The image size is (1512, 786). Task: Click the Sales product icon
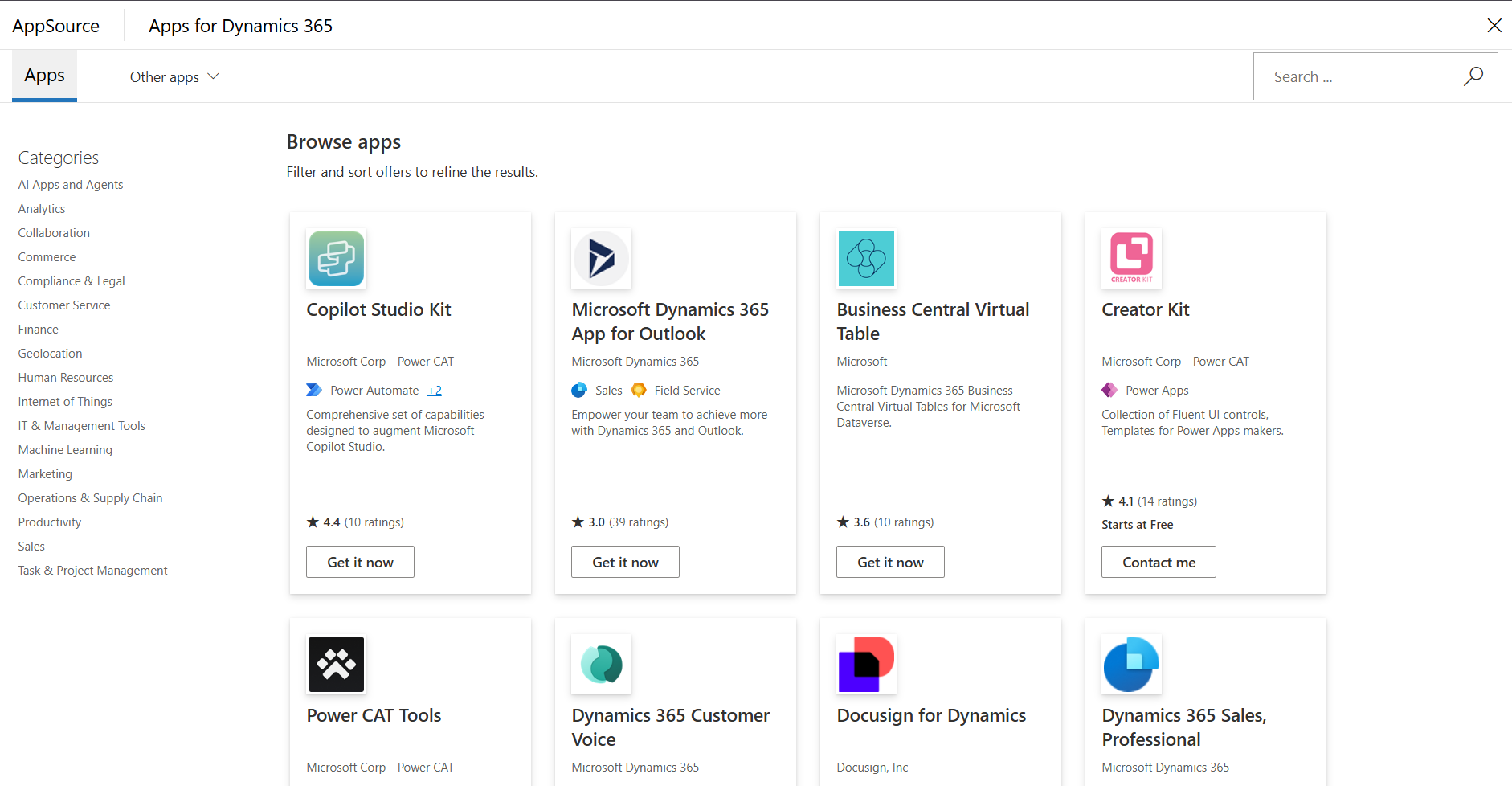(579, 391)
